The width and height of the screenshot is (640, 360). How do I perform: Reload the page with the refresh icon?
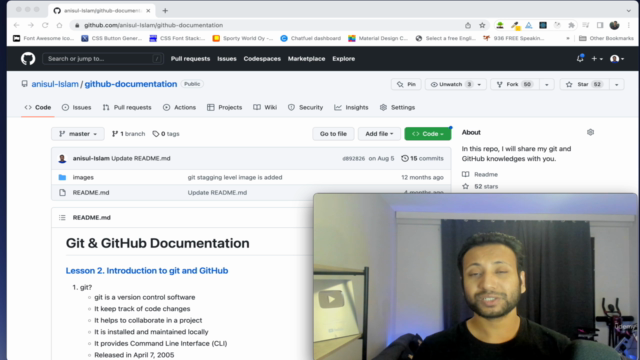[x=45, y=25]
